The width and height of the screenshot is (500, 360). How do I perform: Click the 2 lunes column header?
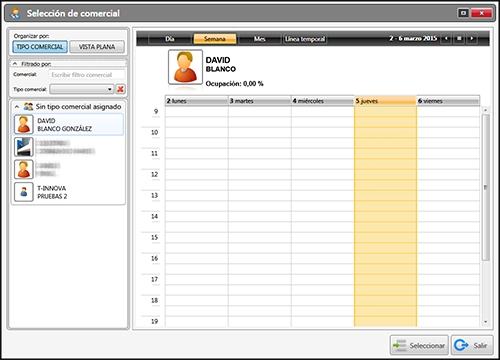tap(196, 101)
